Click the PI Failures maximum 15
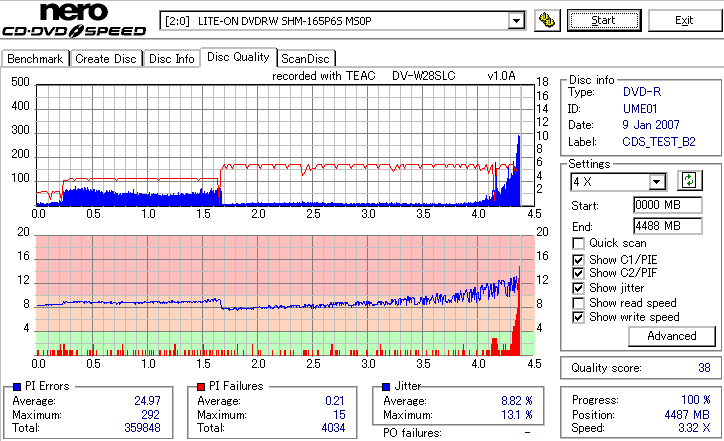This screenshot has height=441, width=724. (339, 415)
